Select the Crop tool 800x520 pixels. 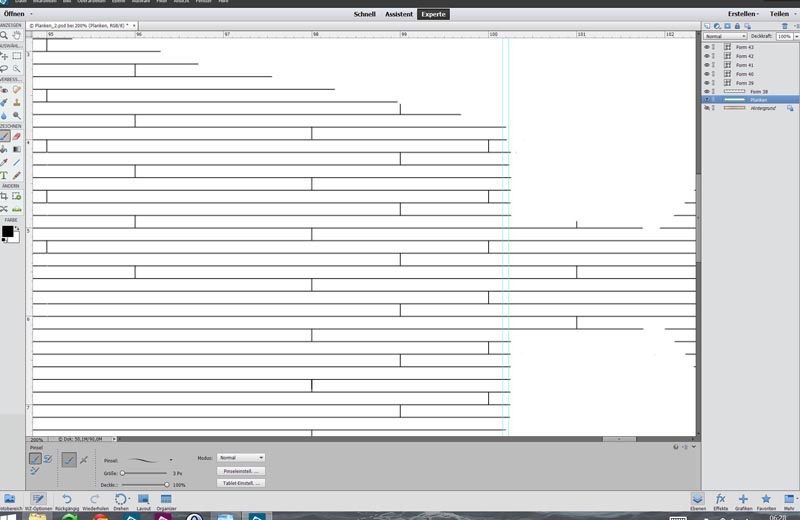4,196
